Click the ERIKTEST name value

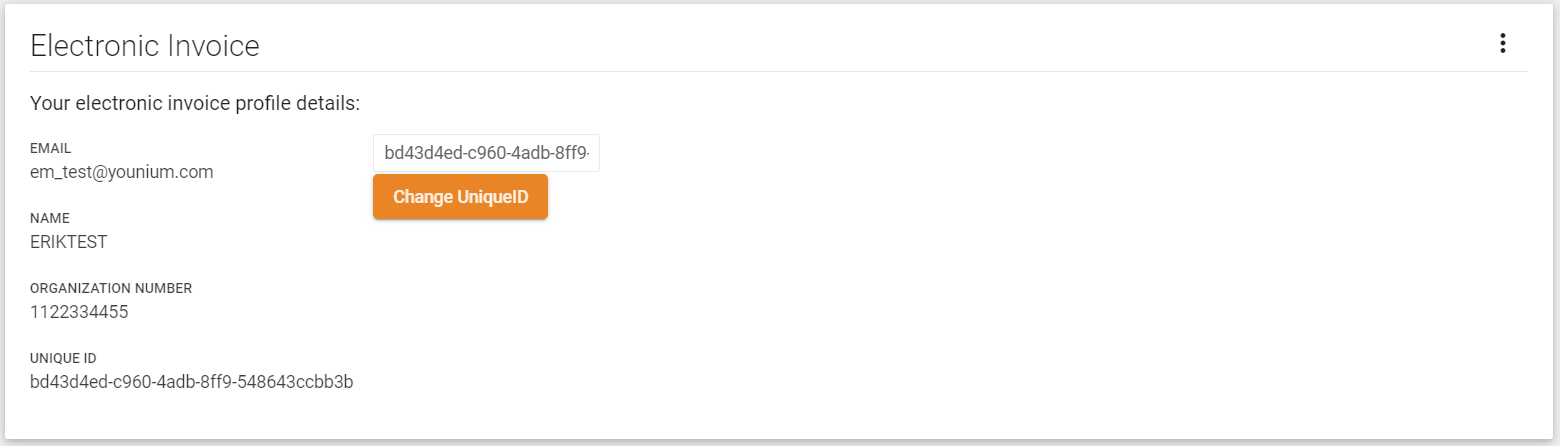(x=69, y=242)
